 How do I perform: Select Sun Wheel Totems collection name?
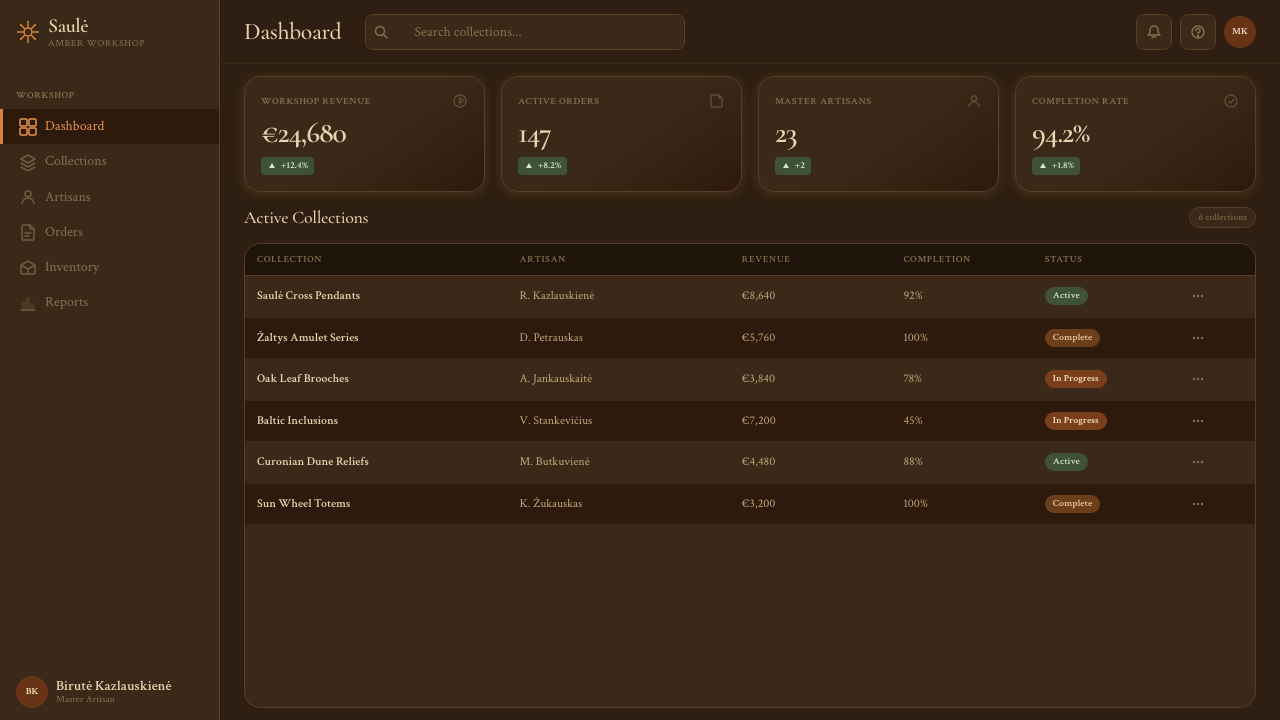[303, 504]
